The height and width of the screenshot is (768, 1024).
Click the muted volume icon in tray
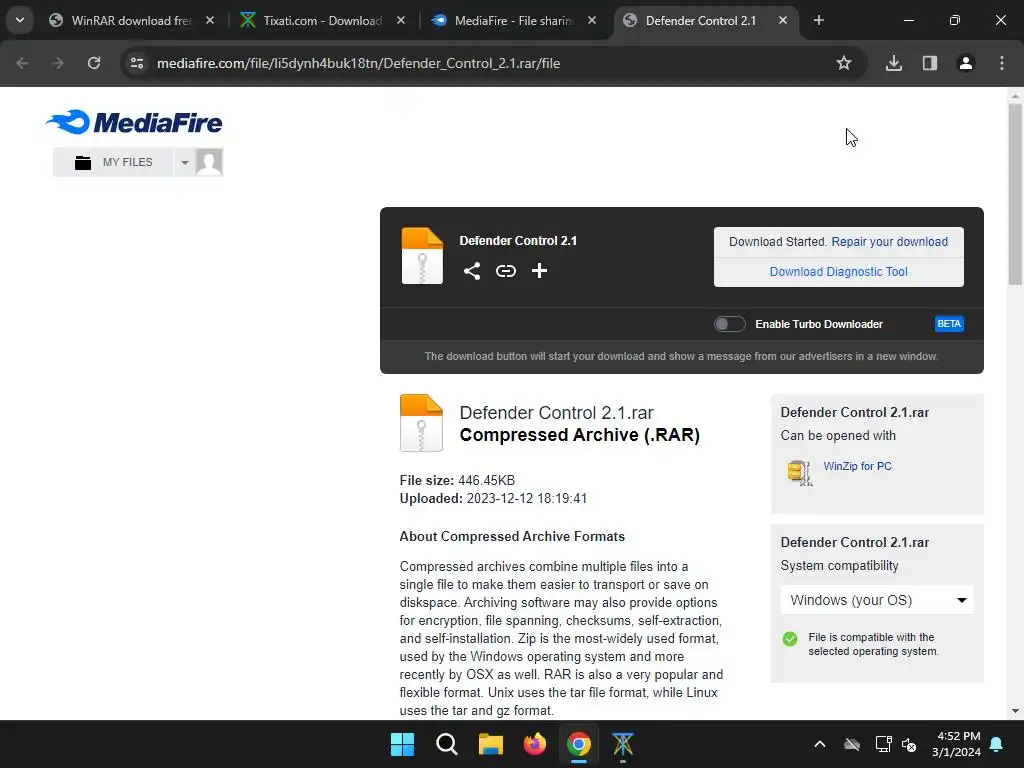(909, 744)
